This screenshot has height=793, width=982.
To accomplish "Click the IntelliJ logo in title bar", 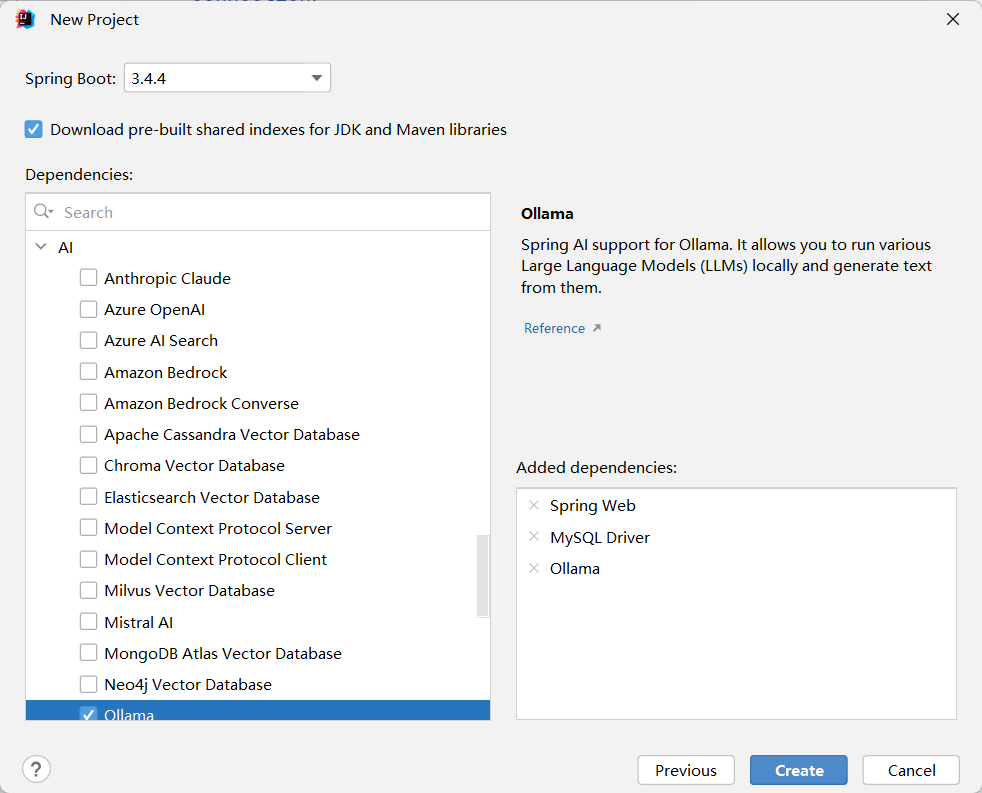I will click(x=26, y=19).
